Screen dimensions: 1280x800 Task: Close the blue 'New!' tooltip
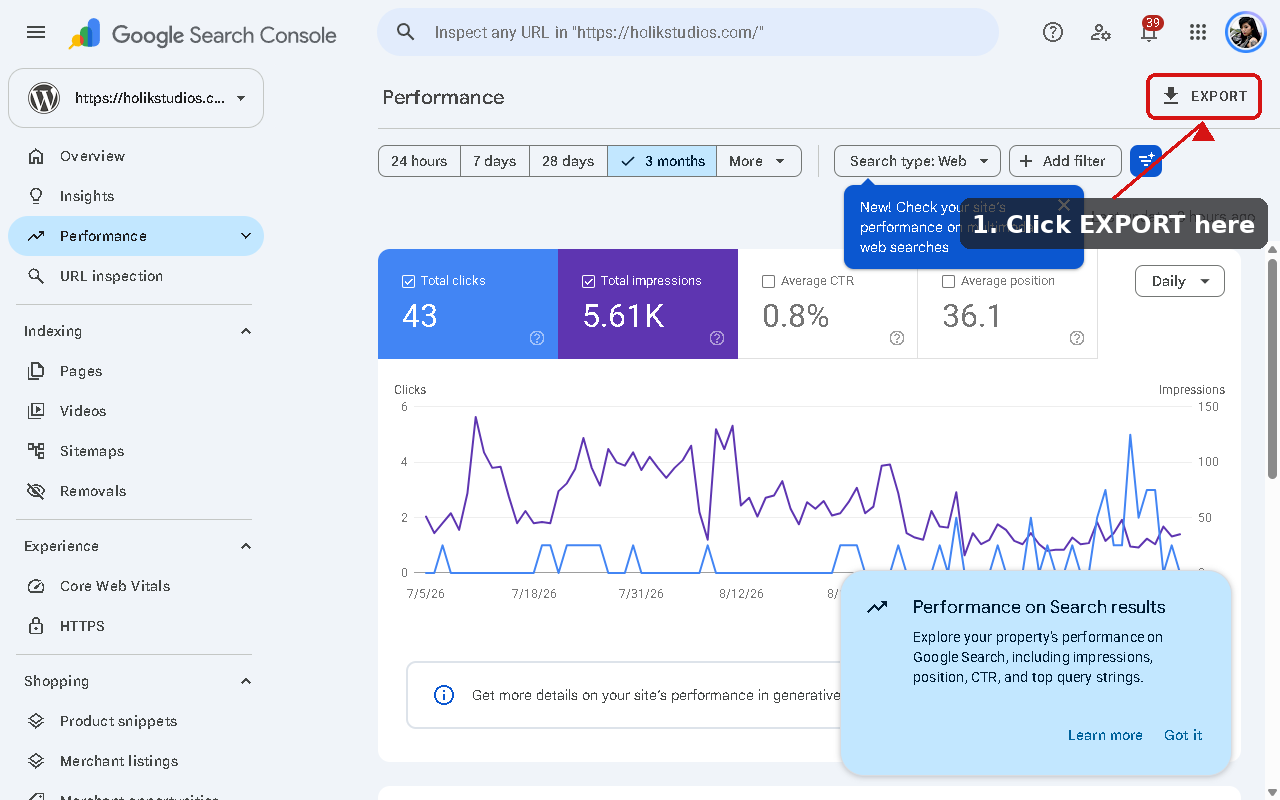pyautogui.click(x=1064, y=205)
